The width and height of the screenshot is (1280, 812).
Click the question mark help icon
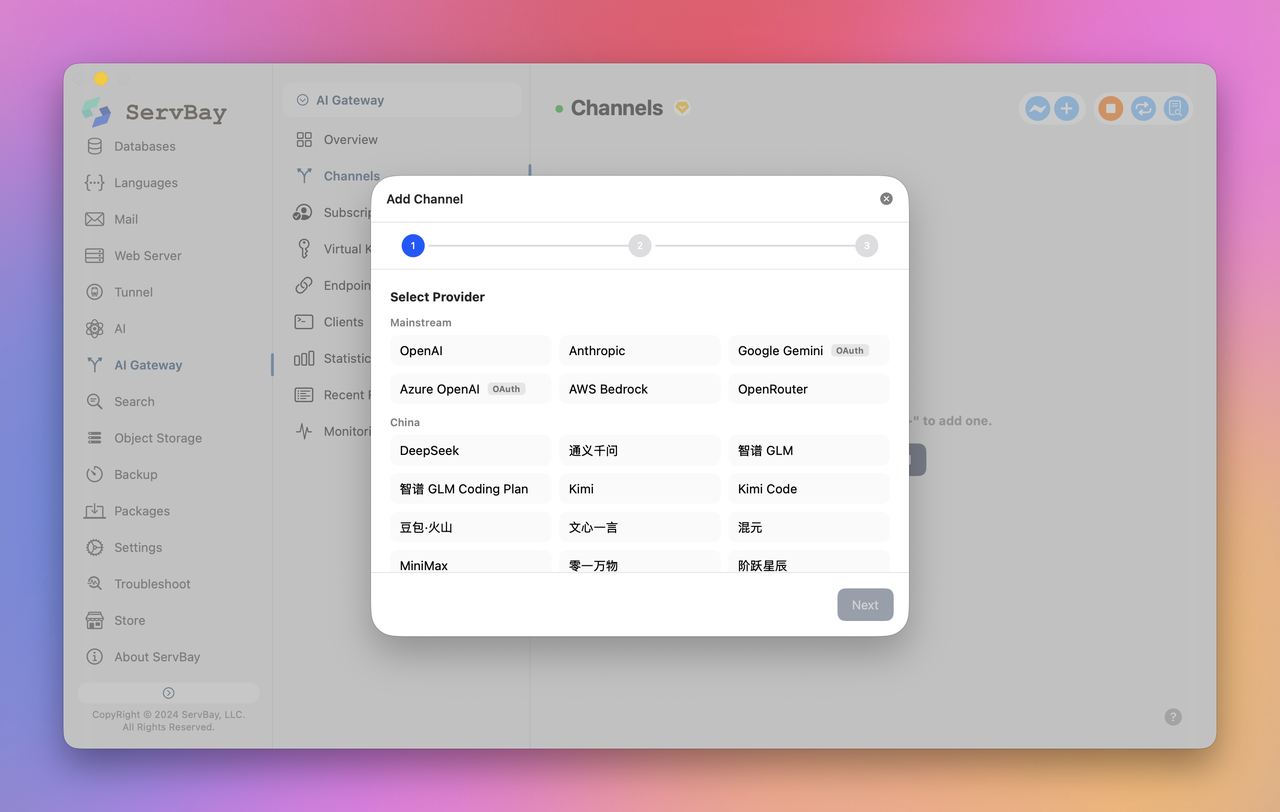pos(1173,717)
